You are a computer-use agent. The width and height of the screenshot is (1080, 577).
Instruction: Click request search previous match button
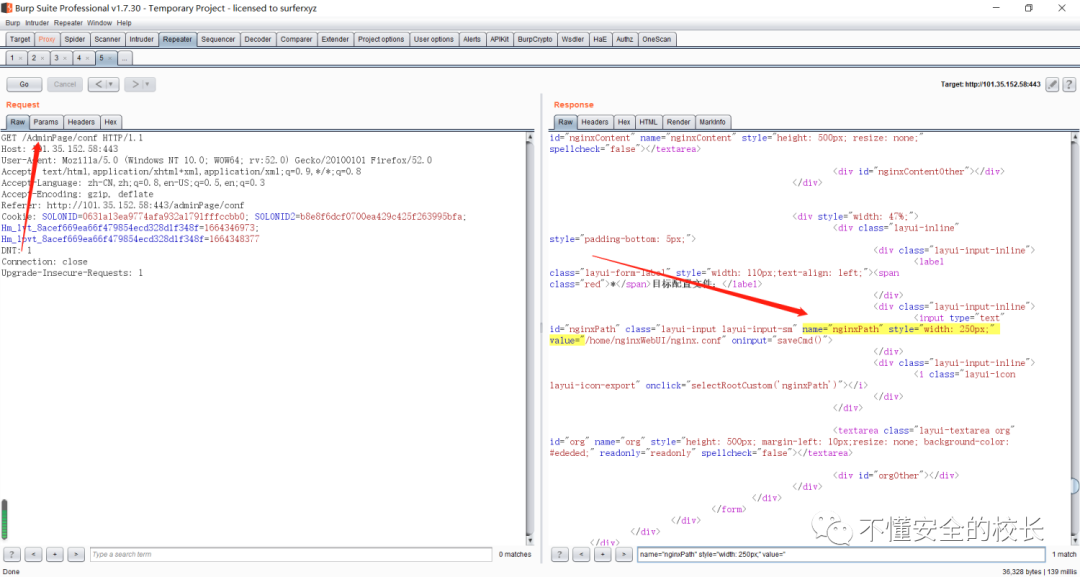34,554
